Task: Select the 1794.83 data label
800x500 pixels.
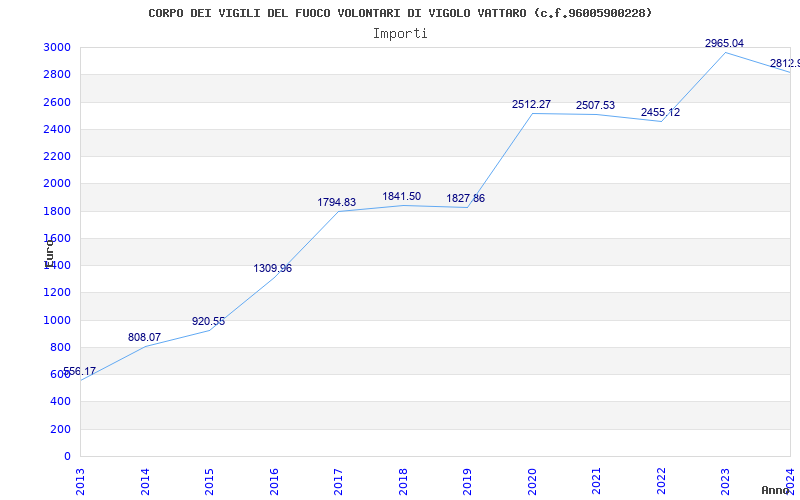Action: (x=337, y=203)
